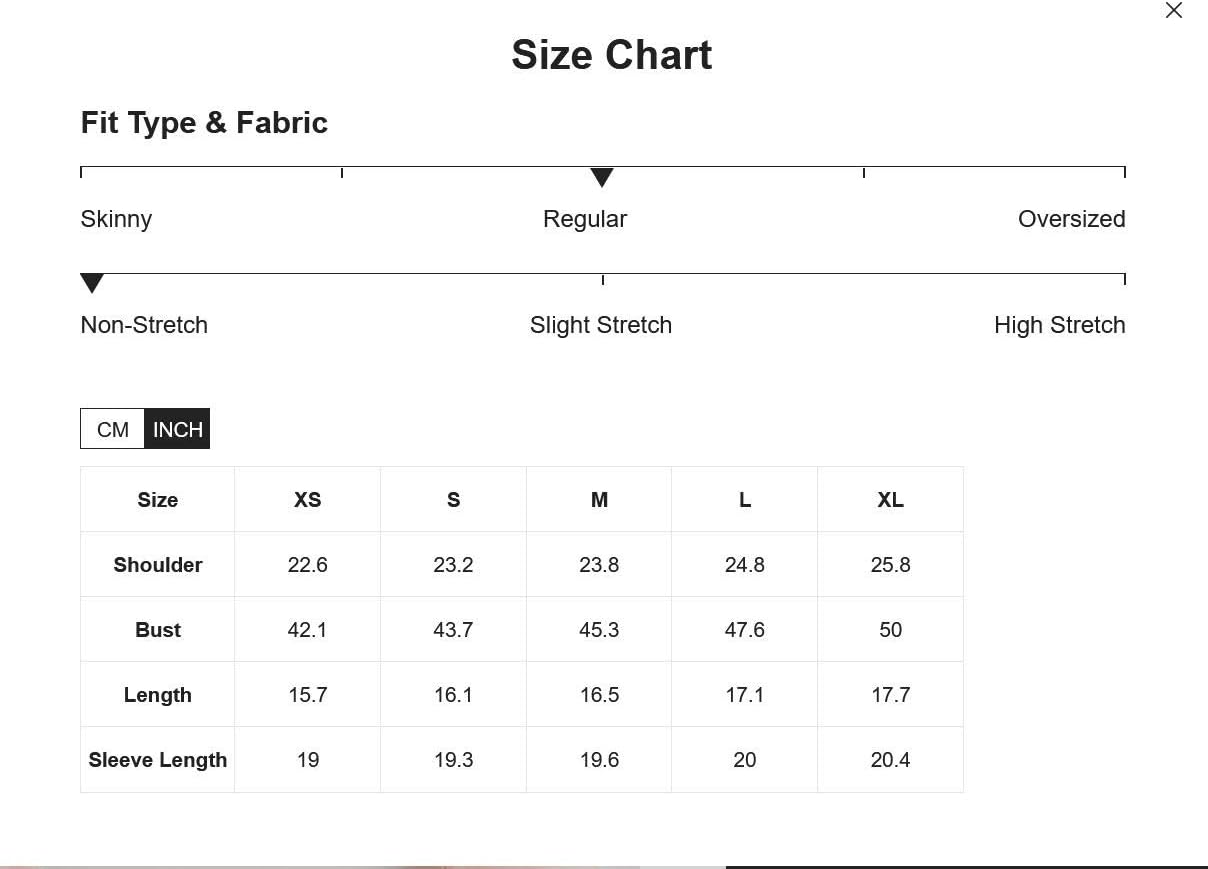Click the S size column header
The width and height of the screenshot is (1208, 869).
pyautogui.click(x=453, y=500)
